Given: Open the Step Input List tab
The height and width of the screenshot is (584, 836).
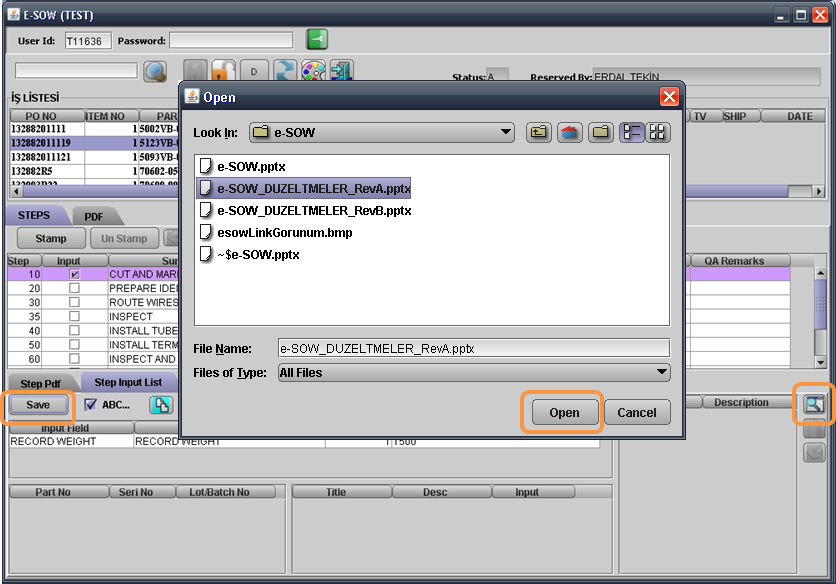Looking at the screenshot, I should 128,382.
